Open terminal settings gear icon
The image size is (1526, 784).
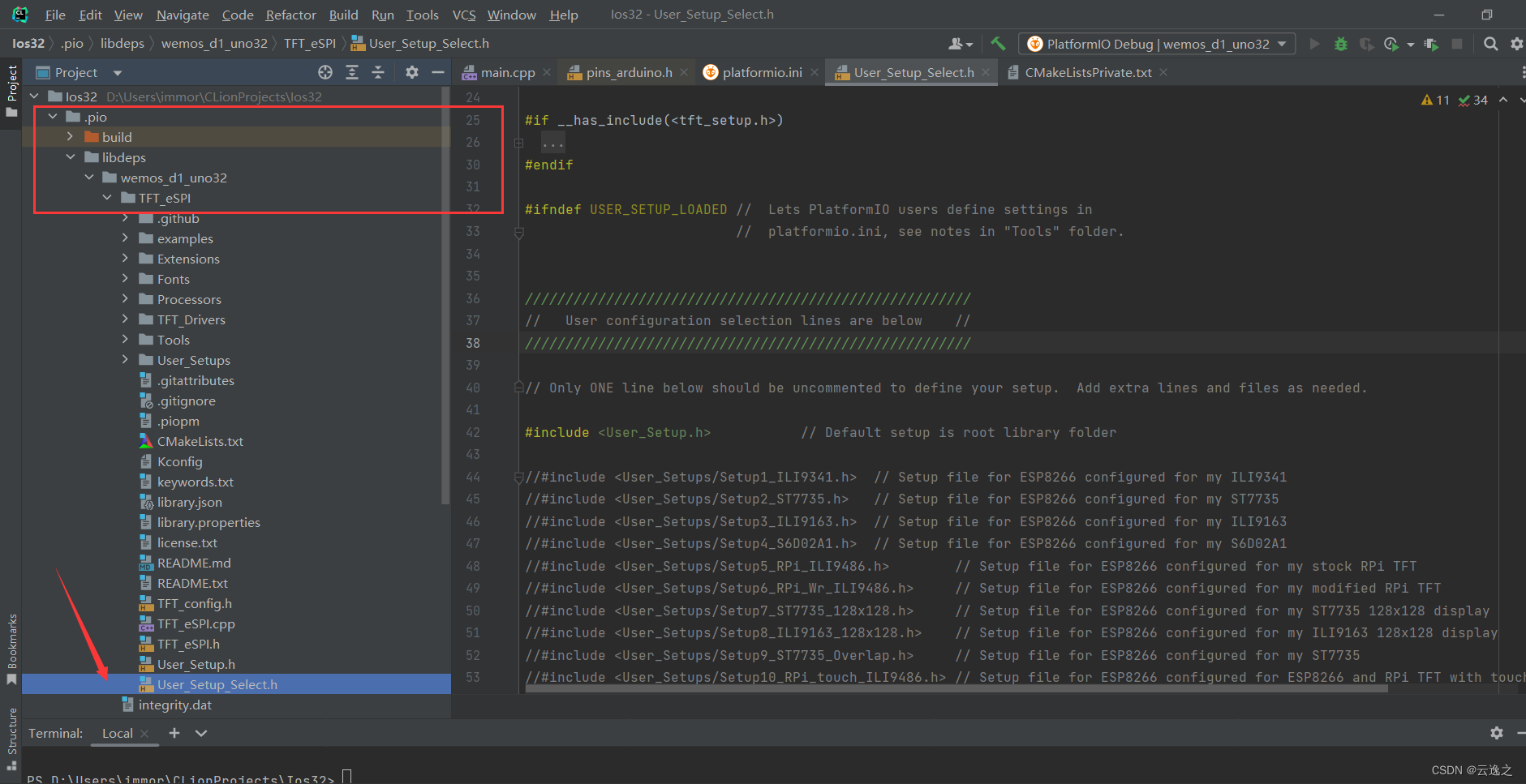click(x=1497, y=733)
